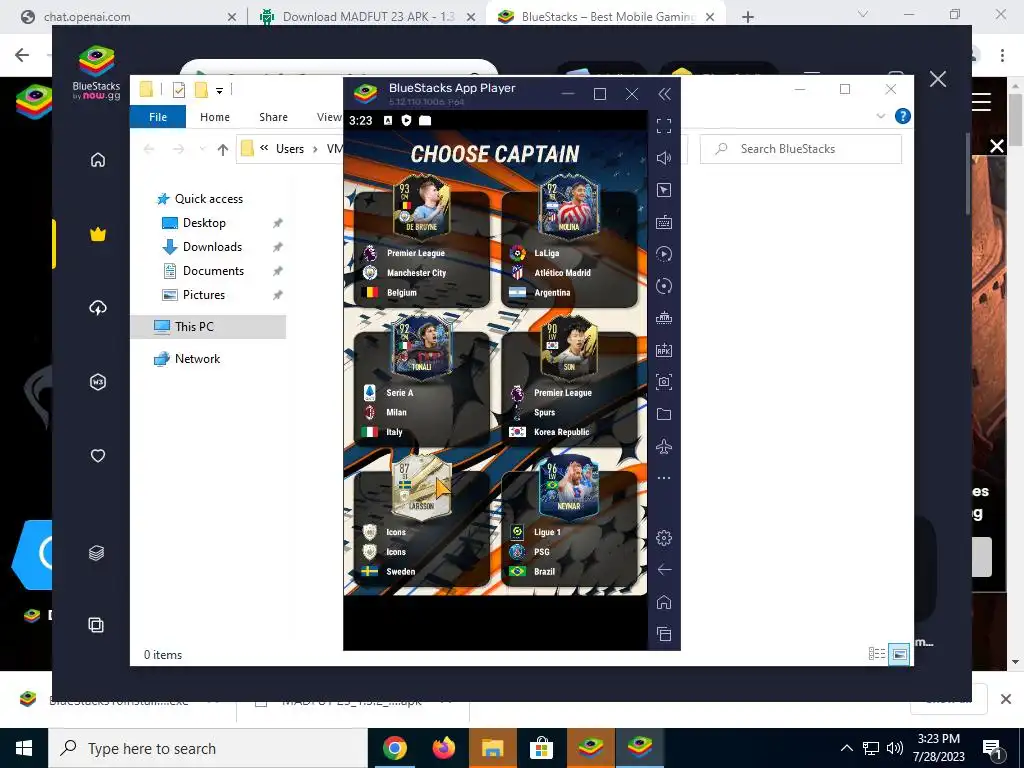Toggle fullscreen in BlueStacks App Player sidebar
This screenshot has height=768, width=1024.
point(664,125)
